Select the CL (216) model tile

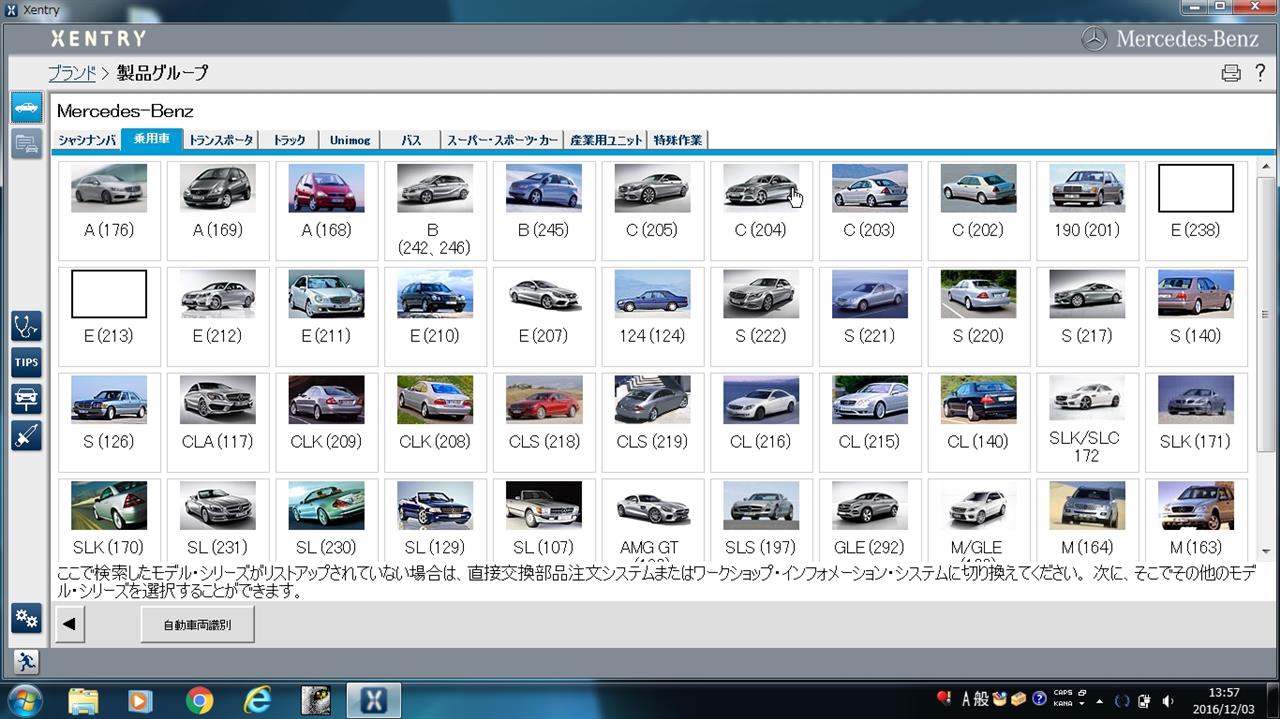pyautogui.click(x=762, y=422)
